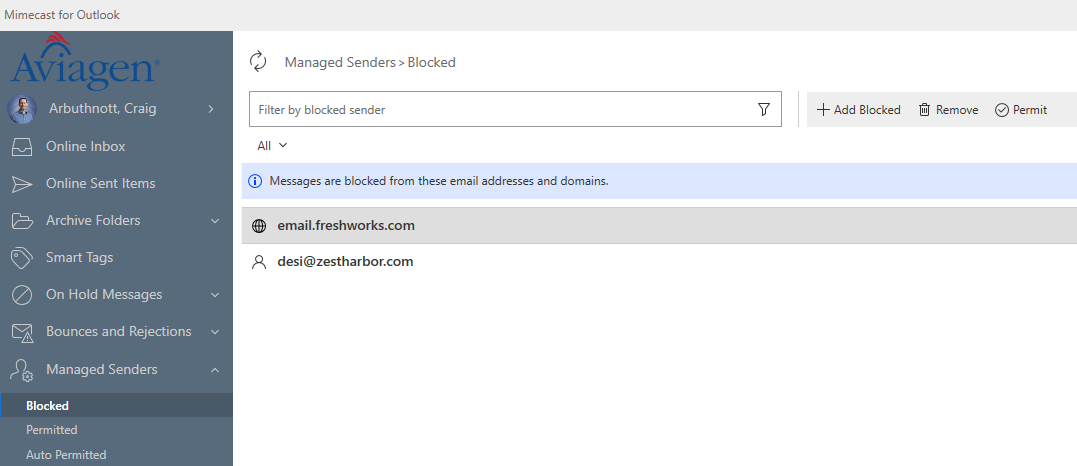This screenshot has height=466, width=1077.
Task: Click the Filter by blocked sender field
Action: (500, 110)
